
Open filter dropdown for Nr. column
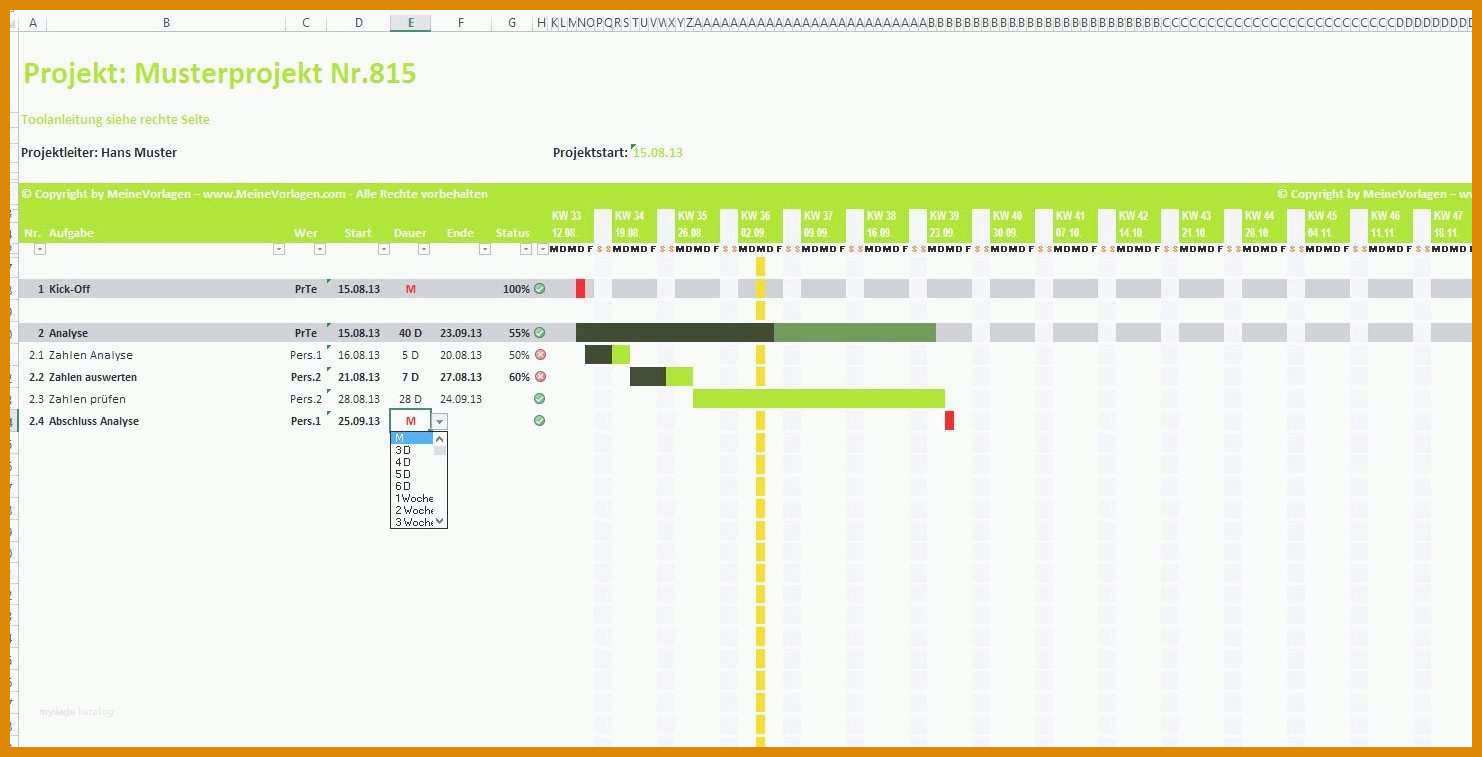(x=39, y=249)
